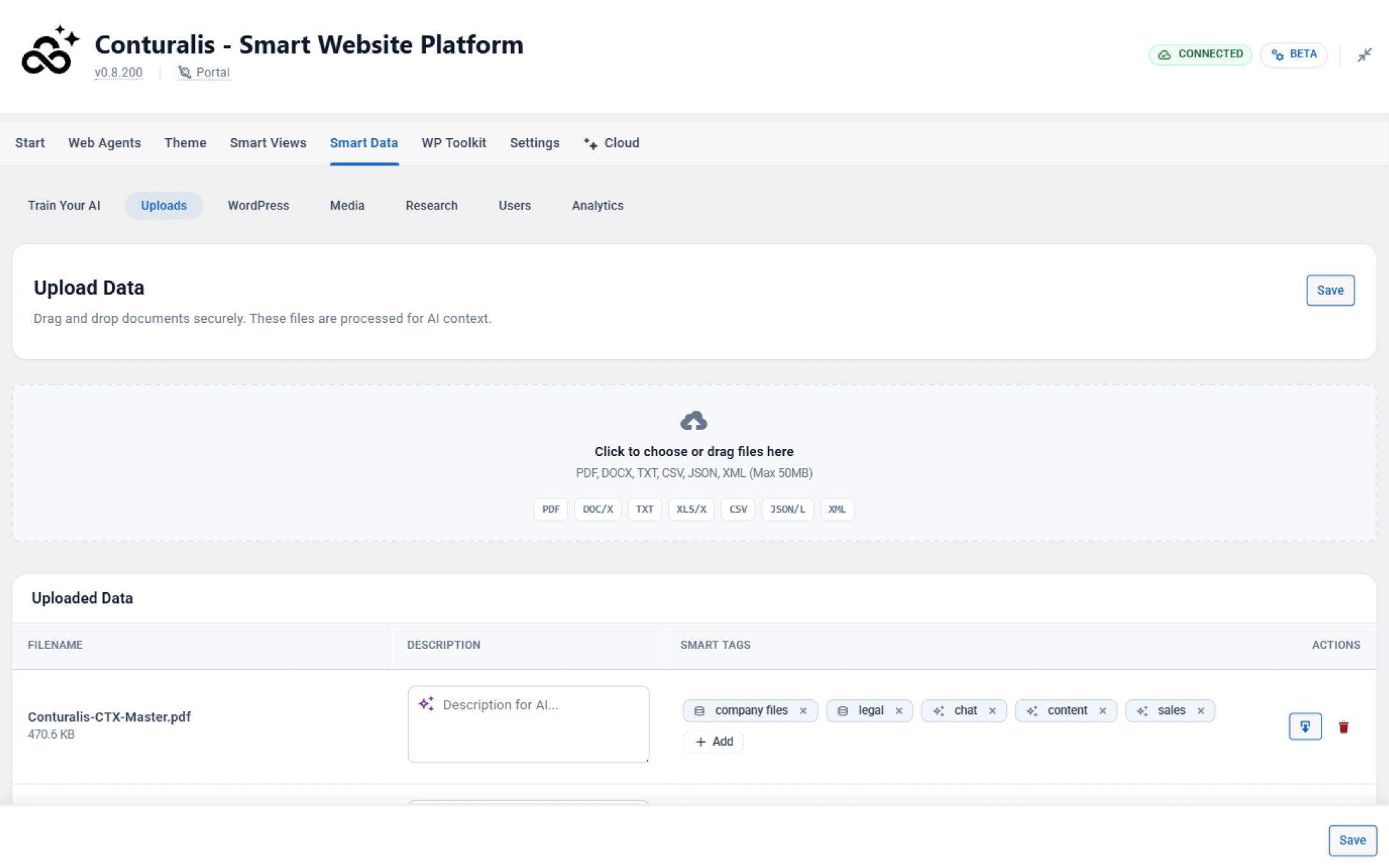Viewport: 1389px width, 868px height.
Task: Click the v0.8.200 version link
Action: pyautogui.click(x=118, y=73)
